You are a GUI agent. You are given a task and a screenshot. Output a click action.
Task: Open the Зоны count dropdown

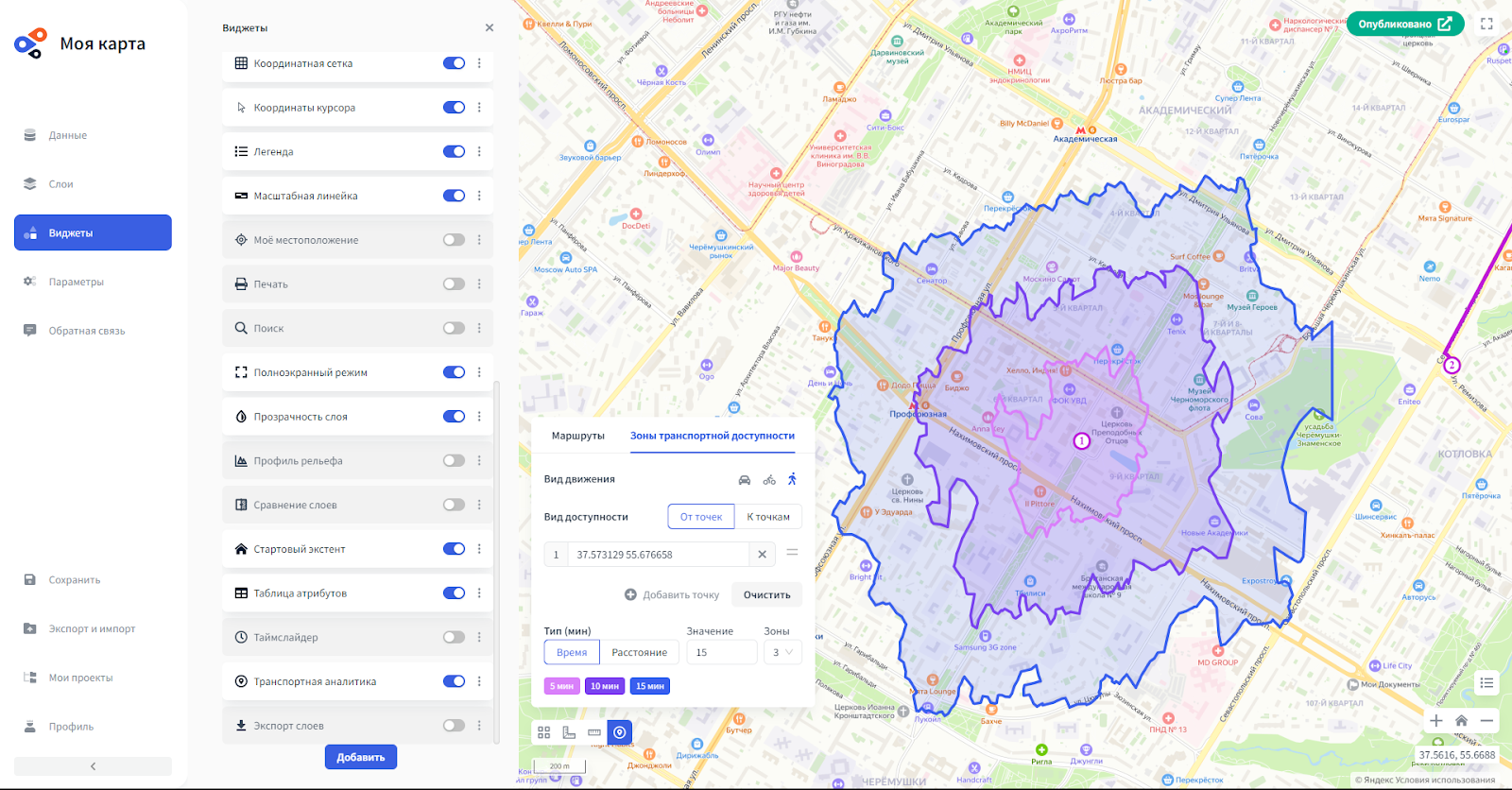782,652
